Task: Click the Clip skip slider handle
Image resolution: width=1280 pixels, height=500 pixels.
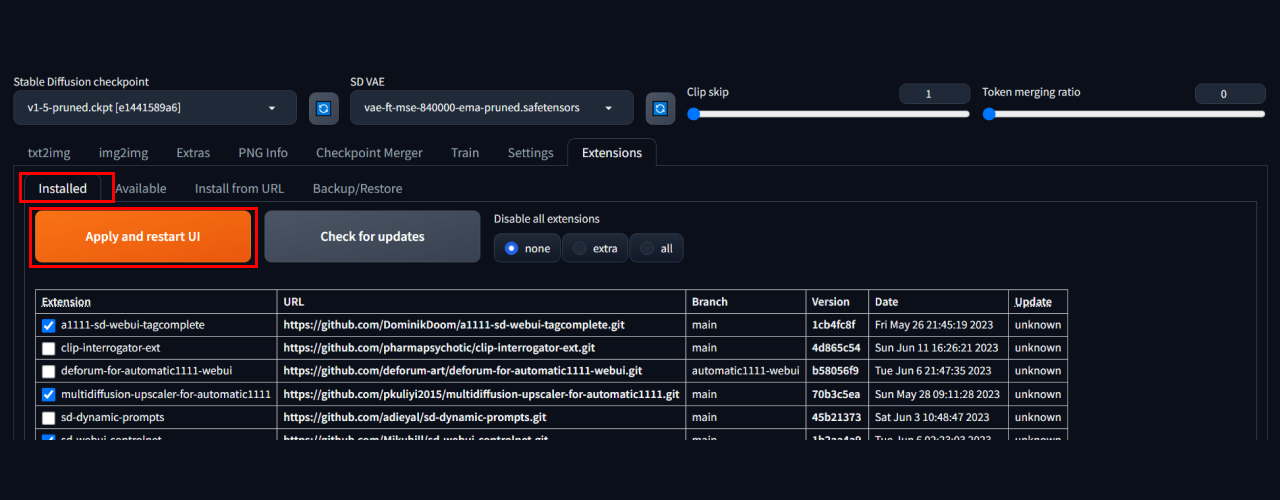Action: point(693,114)
